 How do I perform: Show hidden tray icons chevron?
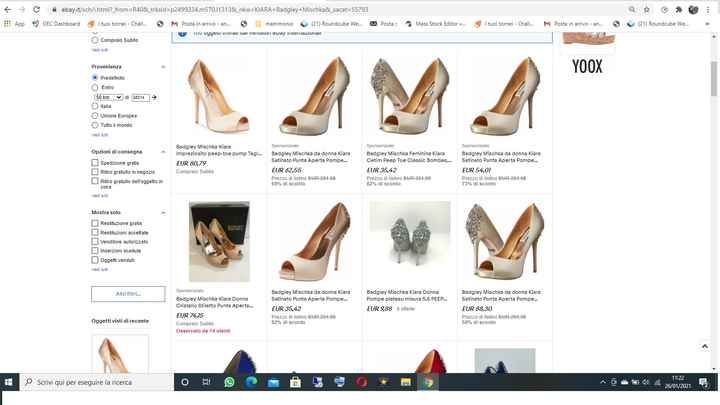click(603, 382)
